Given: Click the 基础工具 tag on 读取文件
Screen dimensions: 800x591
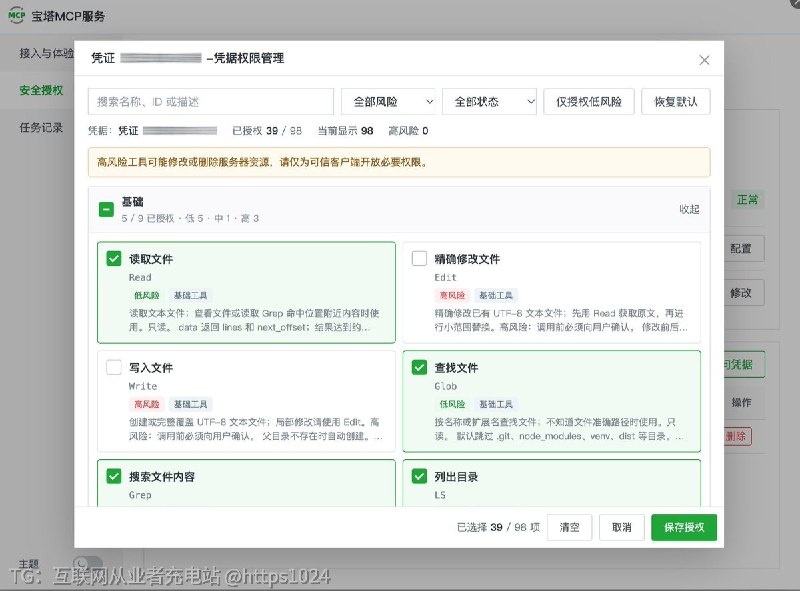Looking at the screenshot, I should click(x=190, y=295).
